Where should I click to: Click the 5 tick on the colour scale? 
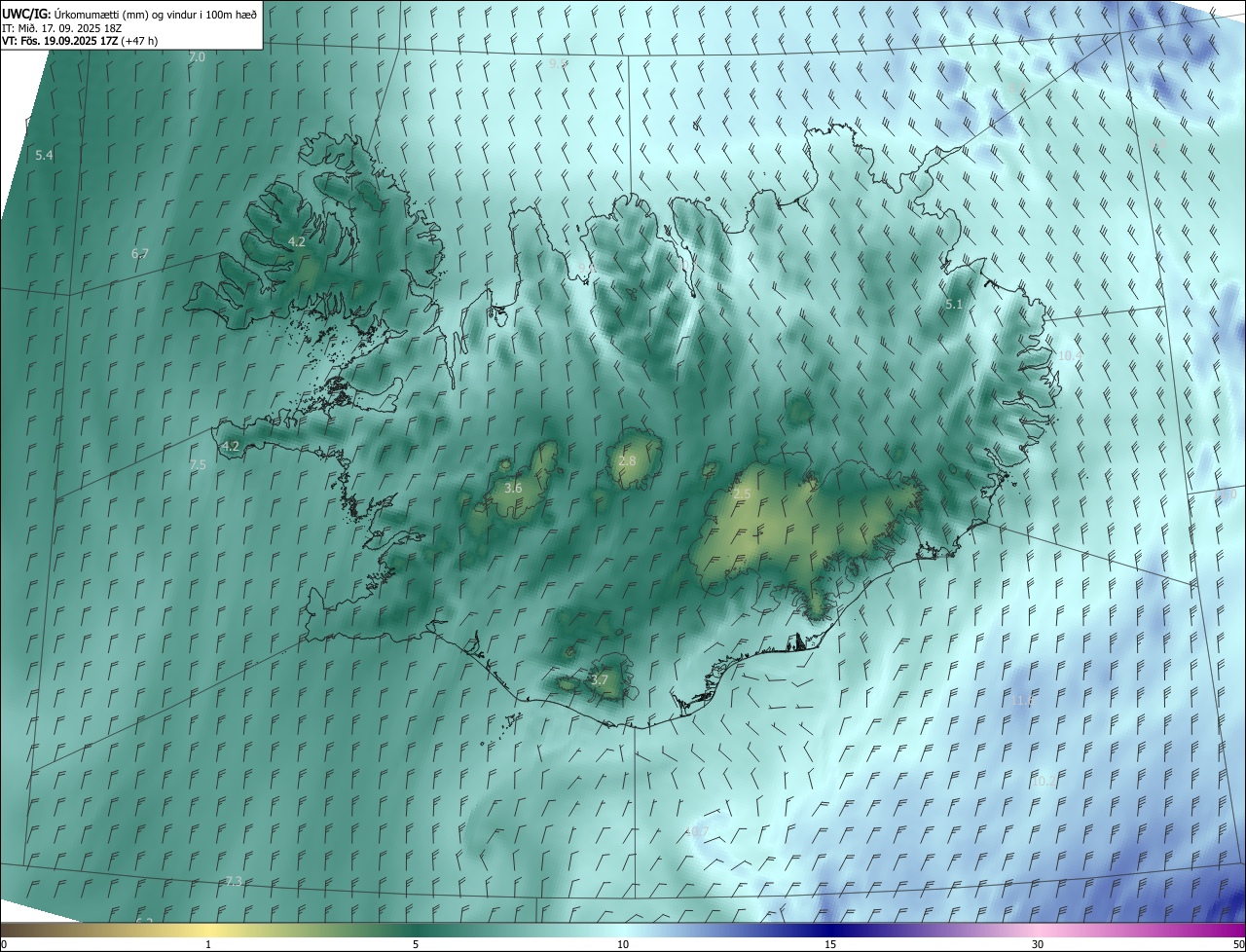pos(416,944)
